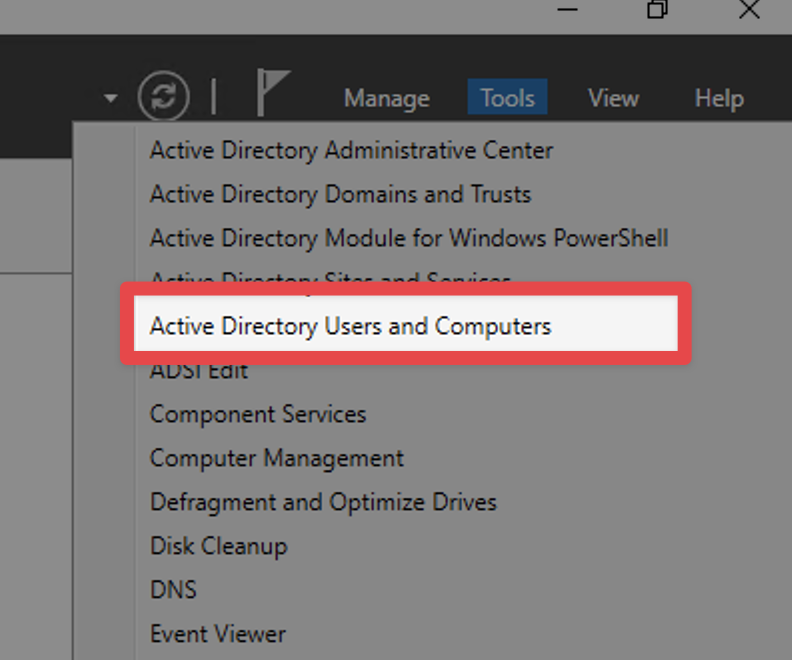The image size is (792, 660).
Task: Launch Component Services
Action: click(258, 414)
